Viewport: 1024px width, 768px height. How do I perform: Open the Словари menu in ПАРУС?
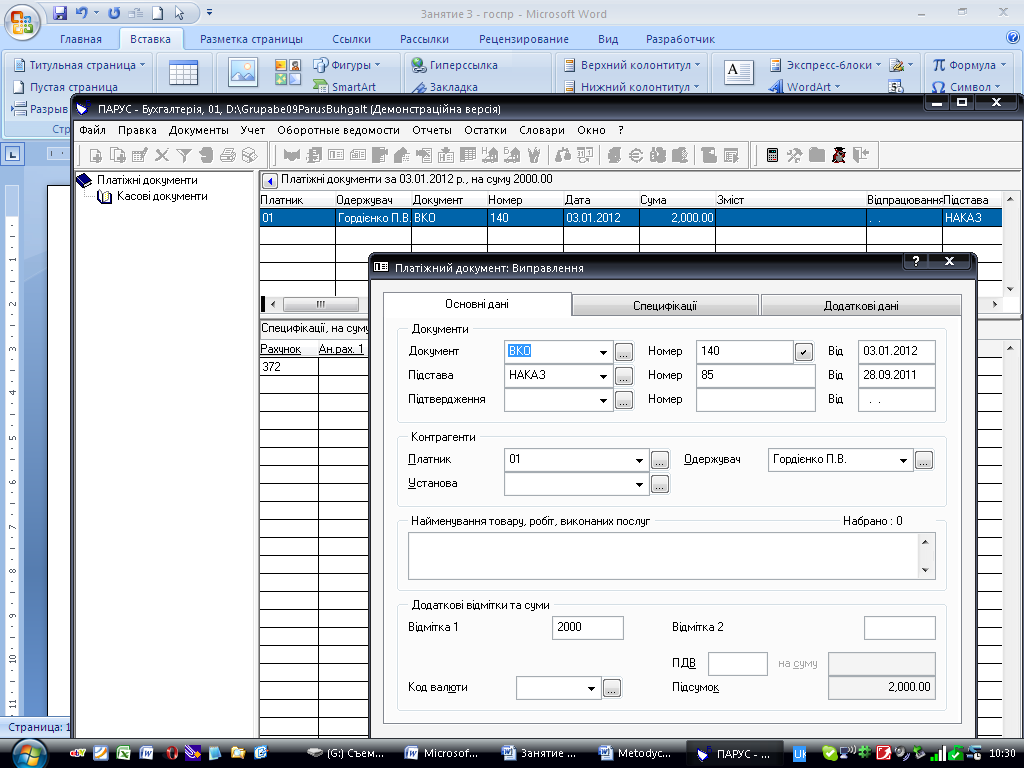(542, 131)
